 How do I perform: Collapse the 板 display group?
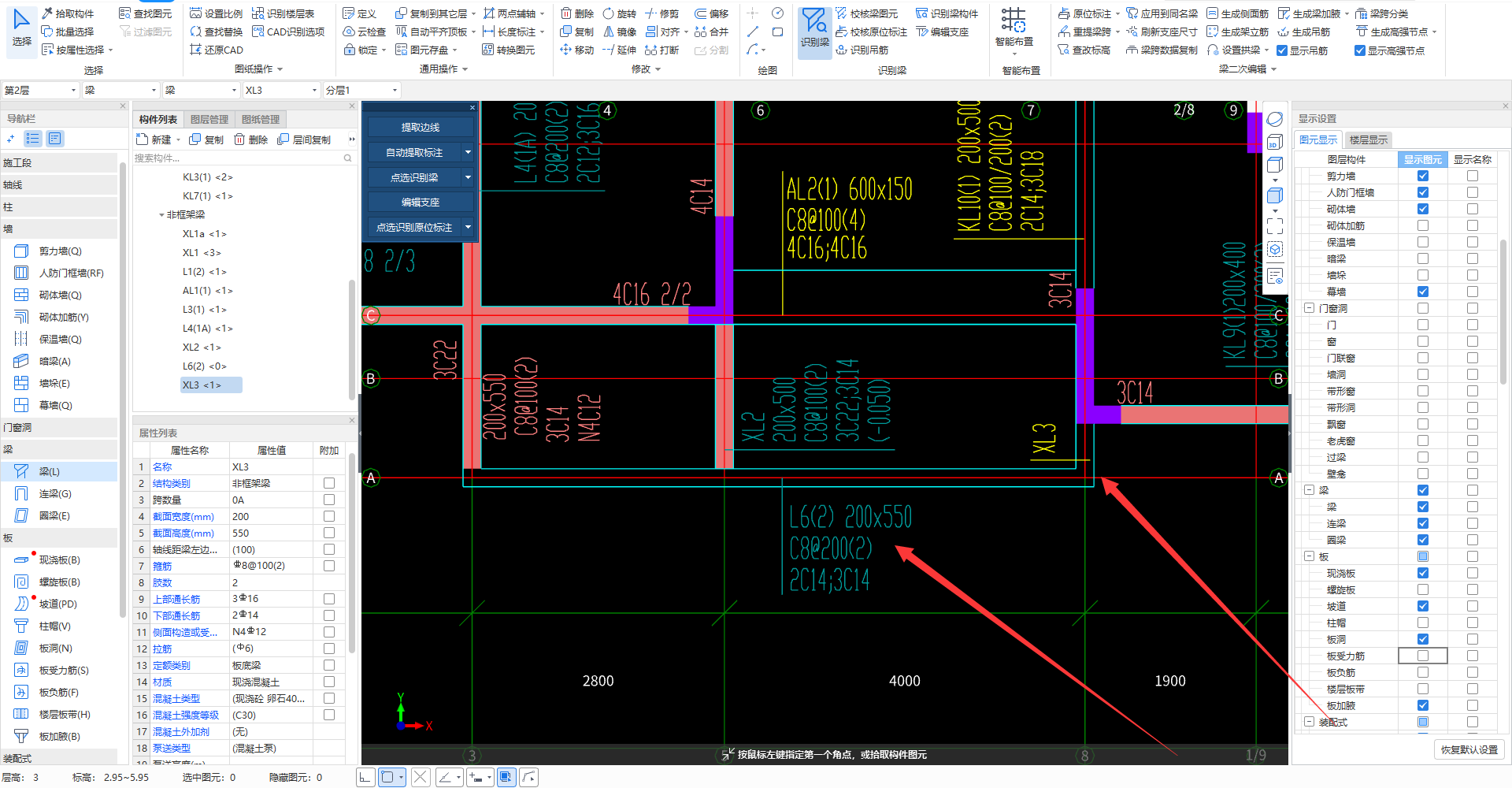pyautogui.click(x=1309, y=556)
